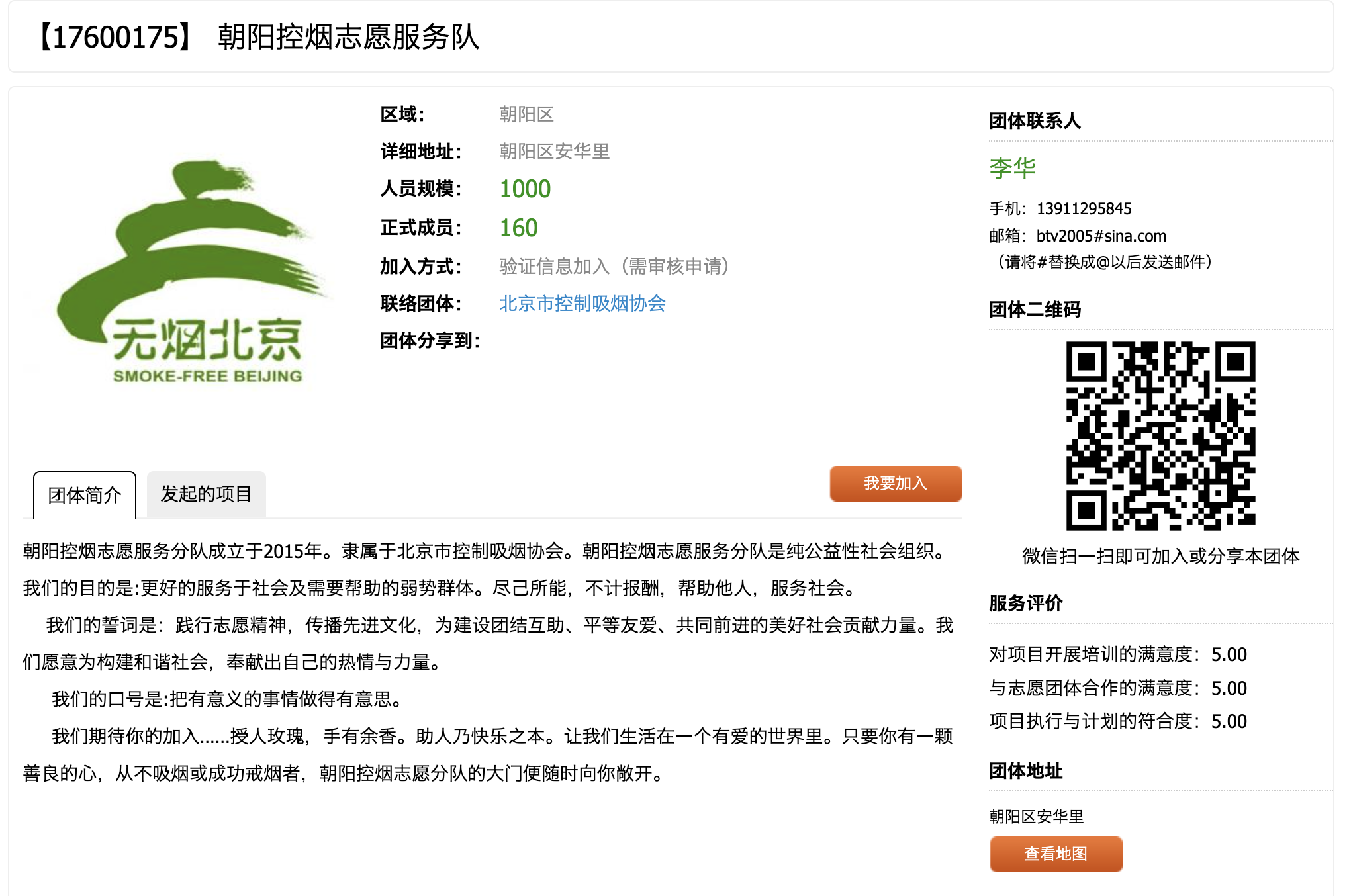
Task: Open the 北京市控制吸烟协会 link
Action: click(x=582, y=304)
